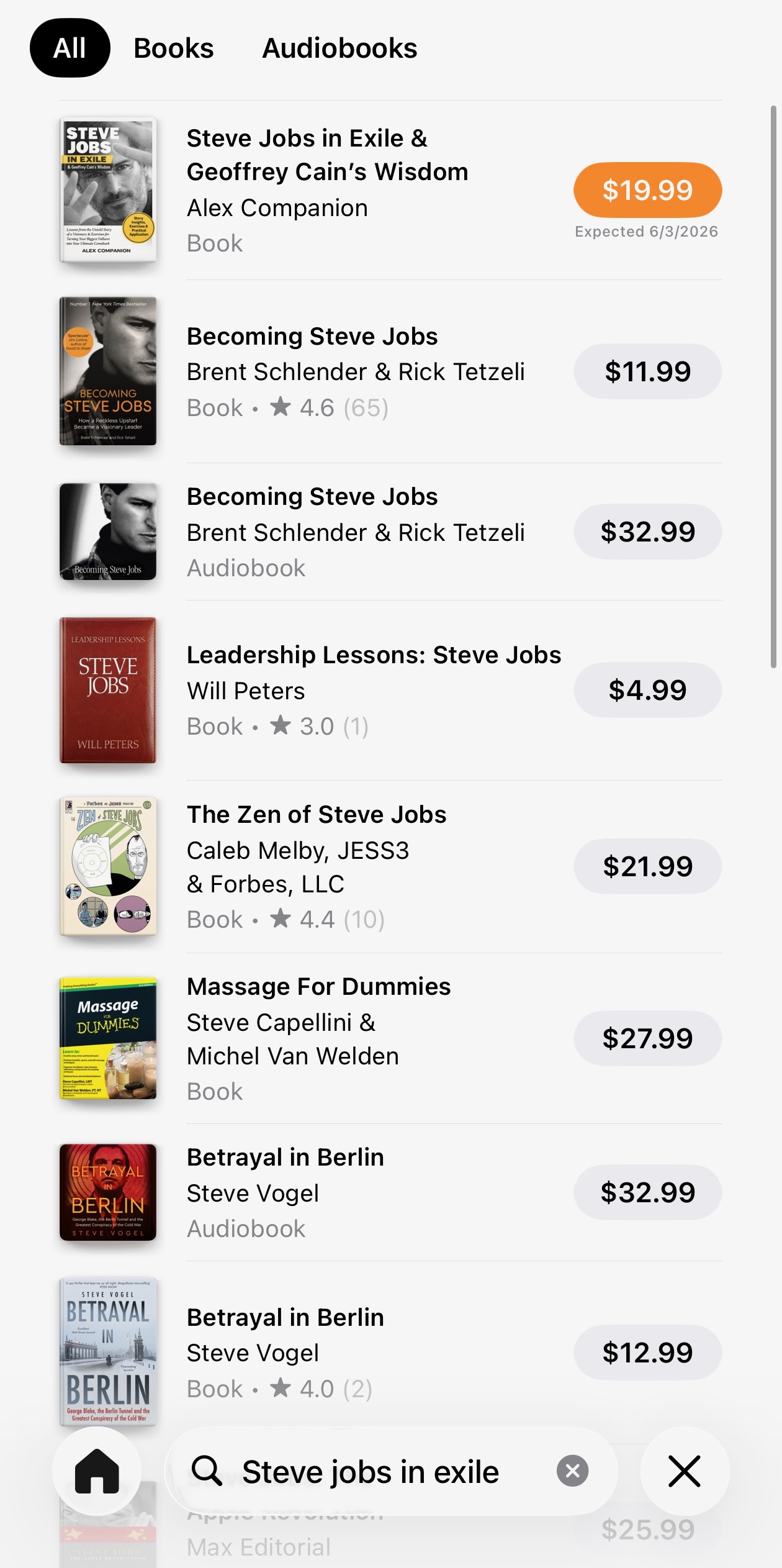Switch to the Audiobooks tab
782x1568 pixels.
339,47
